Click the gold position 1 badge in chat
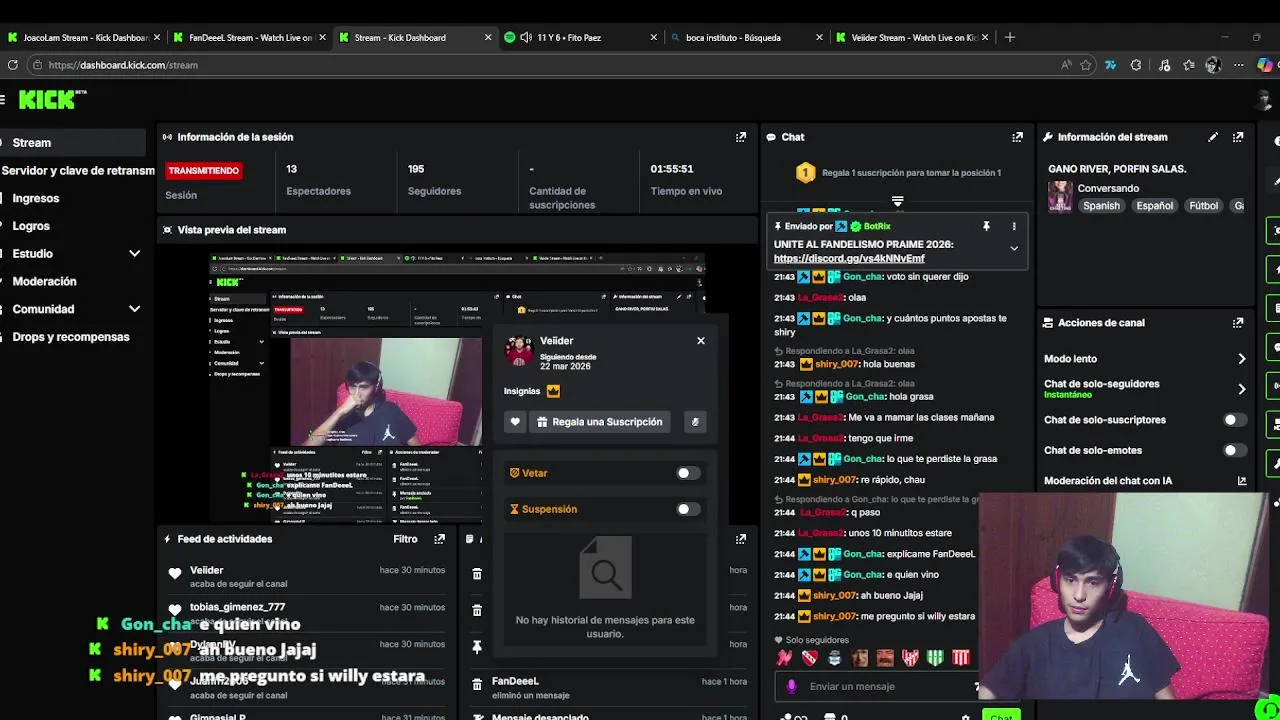 click(805, 173)
